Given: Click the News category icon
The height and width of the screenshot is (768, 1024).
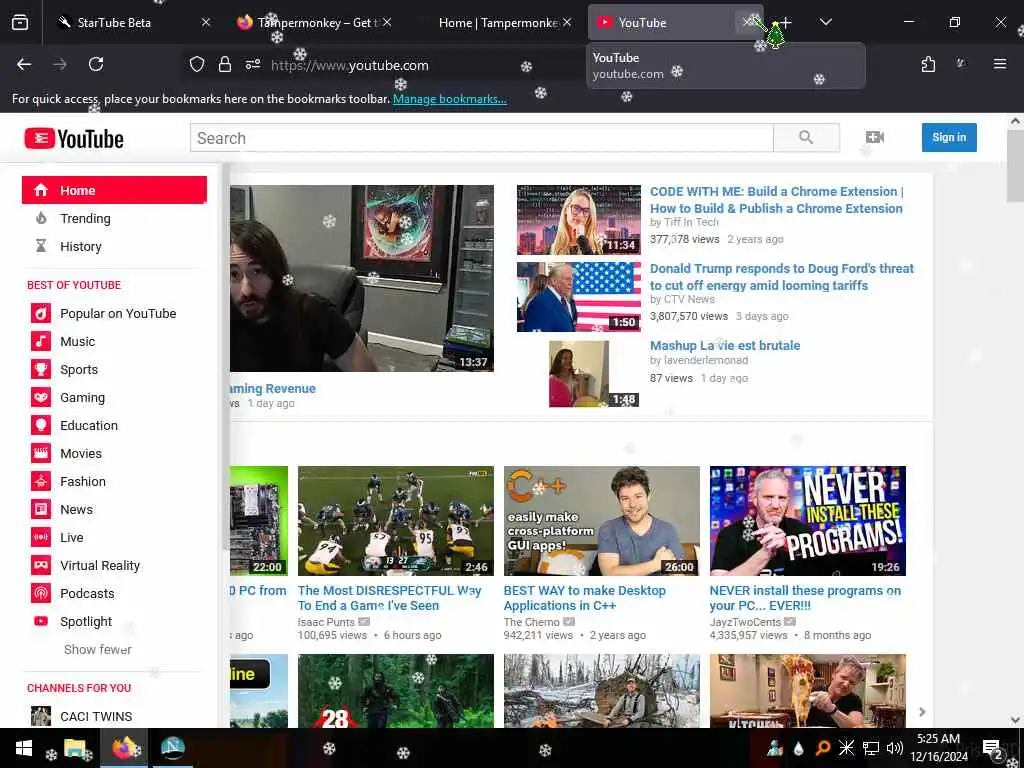Looking at the screenshot, I should click(x=40, y=509).
